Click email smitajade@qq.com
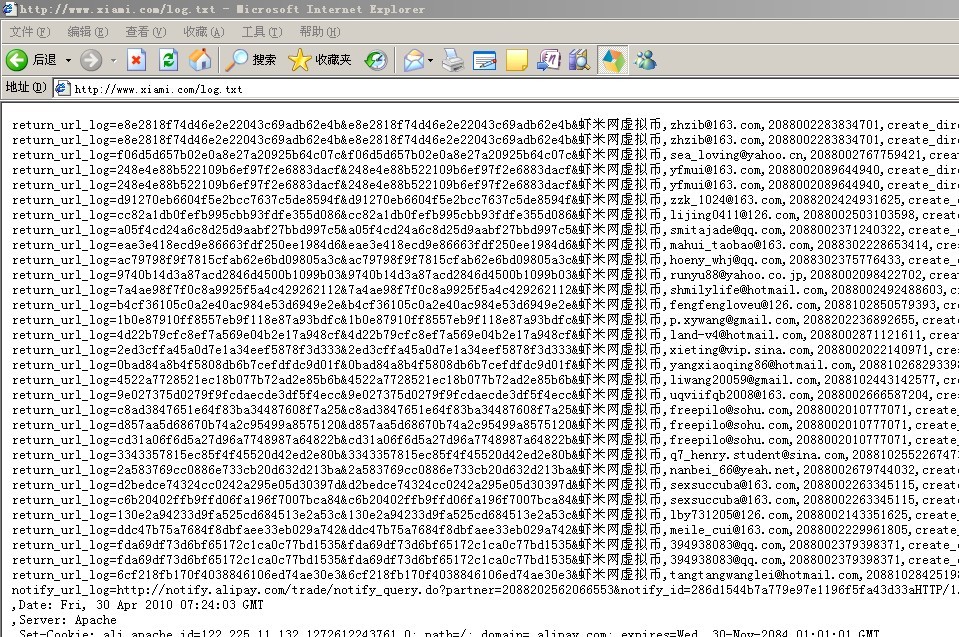The image size is (959, 637). click(x=726, y=230)
